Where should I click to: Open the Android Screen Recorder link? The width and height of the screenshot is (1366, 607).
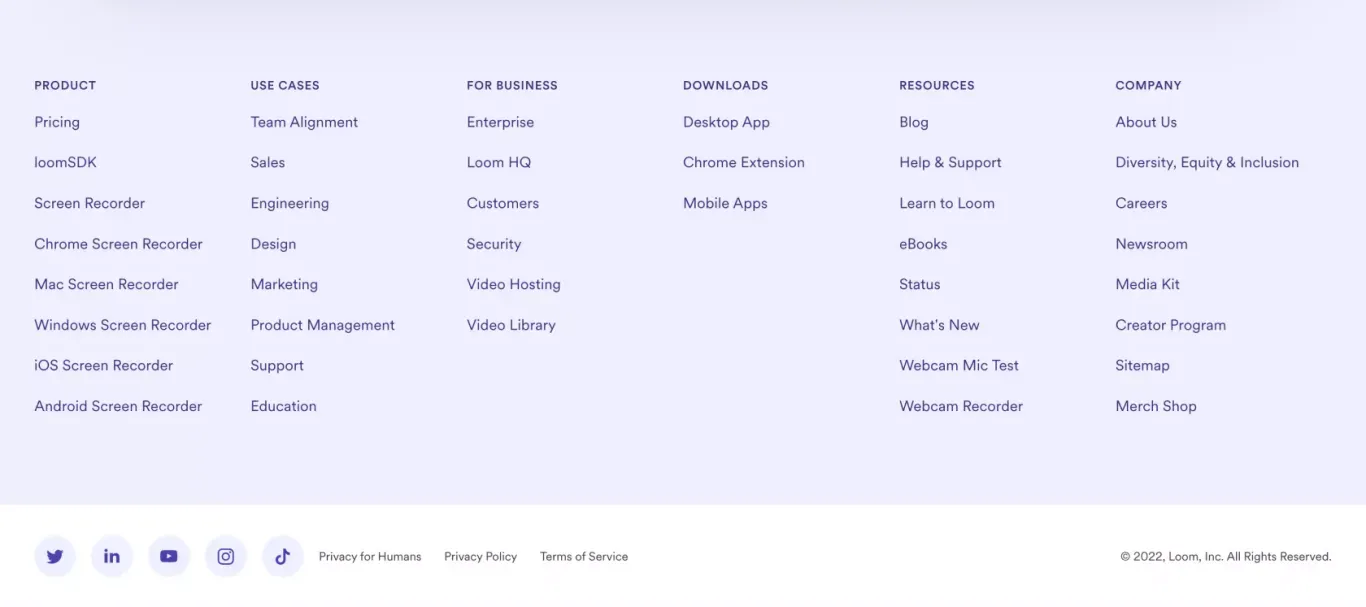point(118,406)
